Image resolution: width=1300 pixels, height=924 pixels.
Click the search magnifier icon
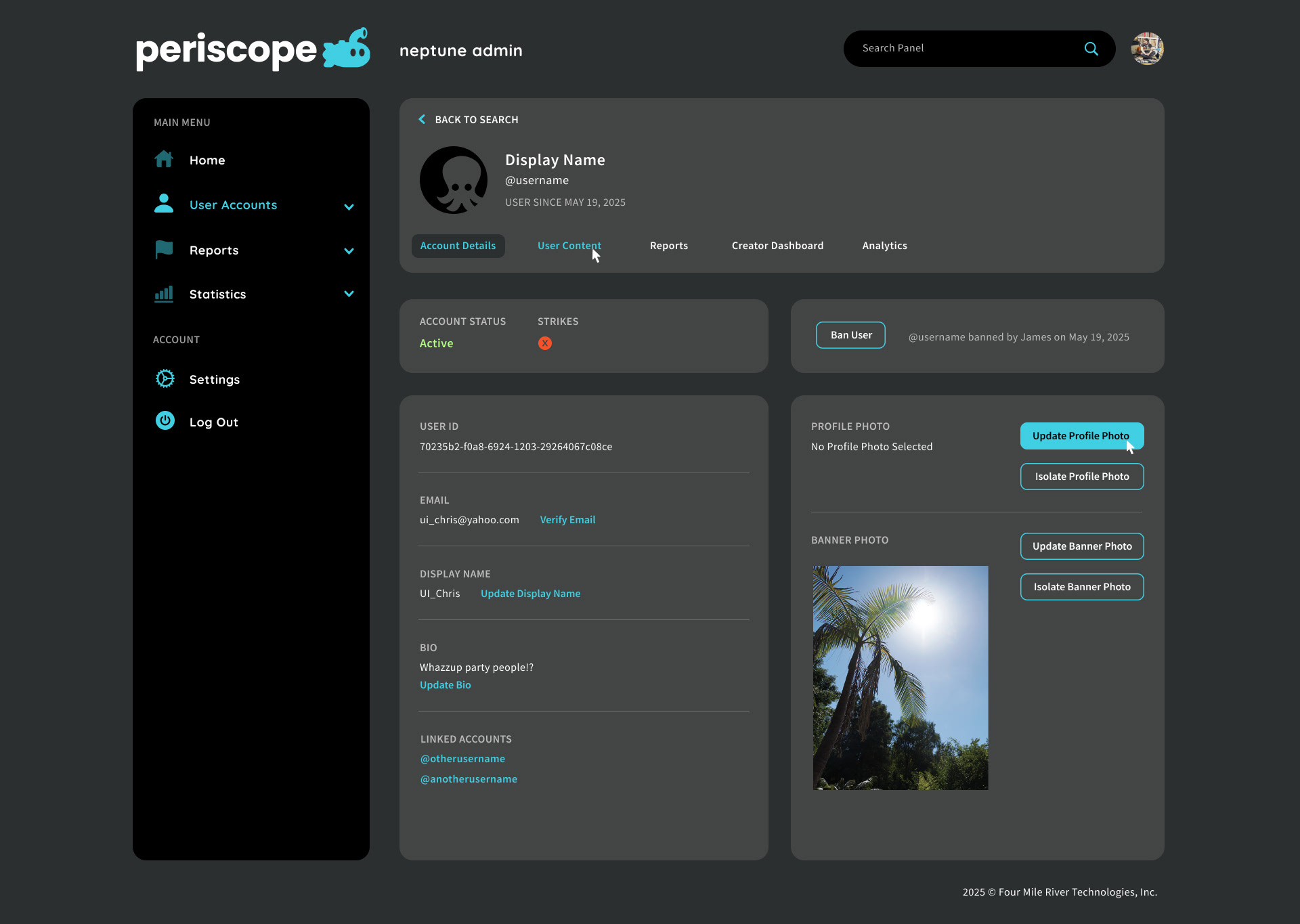tap(1091, 49)
